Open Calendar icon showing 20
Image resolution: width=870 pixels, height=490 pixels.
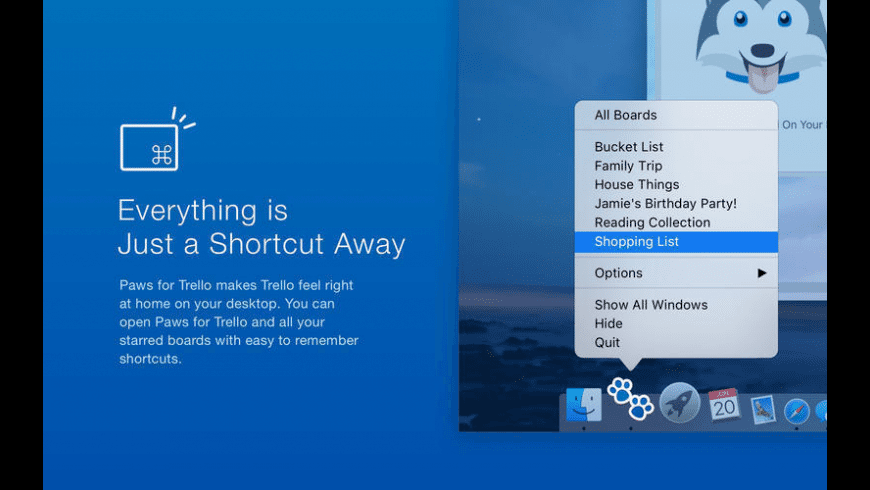click(724, 404)
